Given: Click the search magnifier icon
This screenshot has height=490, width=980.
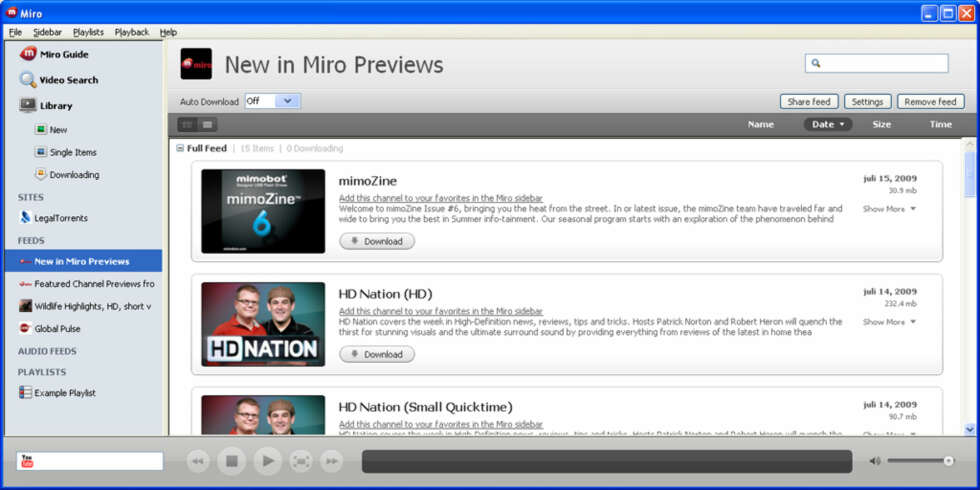Looking at the screenshot, I should (816, 63).
